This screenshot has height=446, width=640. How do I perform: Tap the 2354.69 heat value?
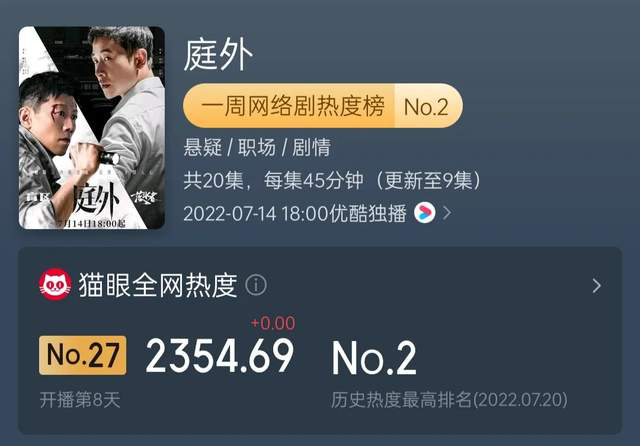point(220,356)
